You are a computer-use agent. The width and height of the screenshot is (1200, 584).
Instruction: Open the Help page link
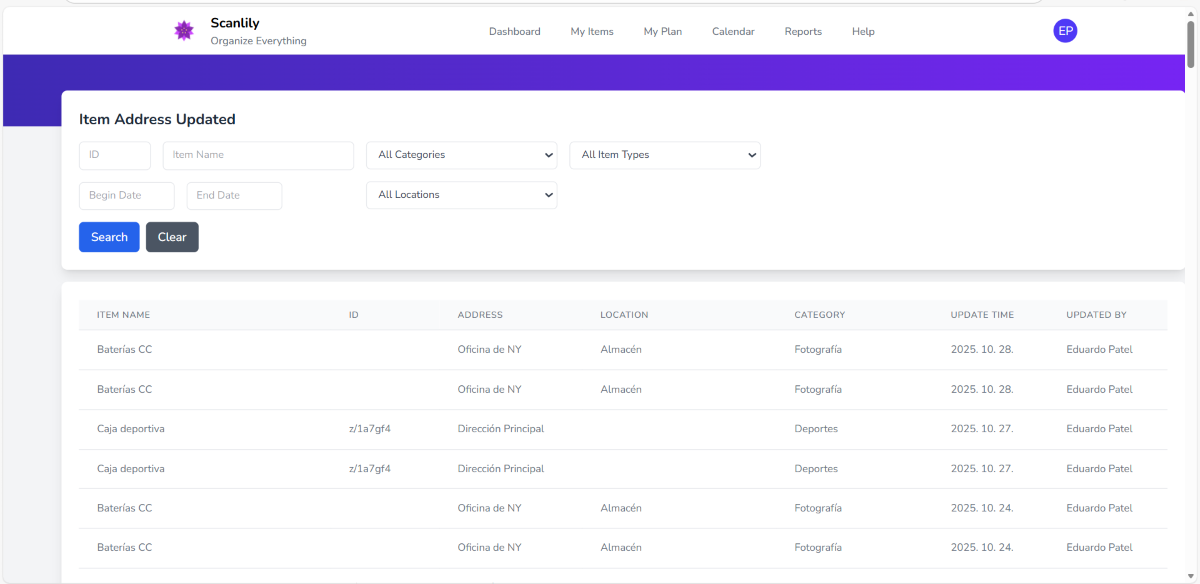point(863,32)
